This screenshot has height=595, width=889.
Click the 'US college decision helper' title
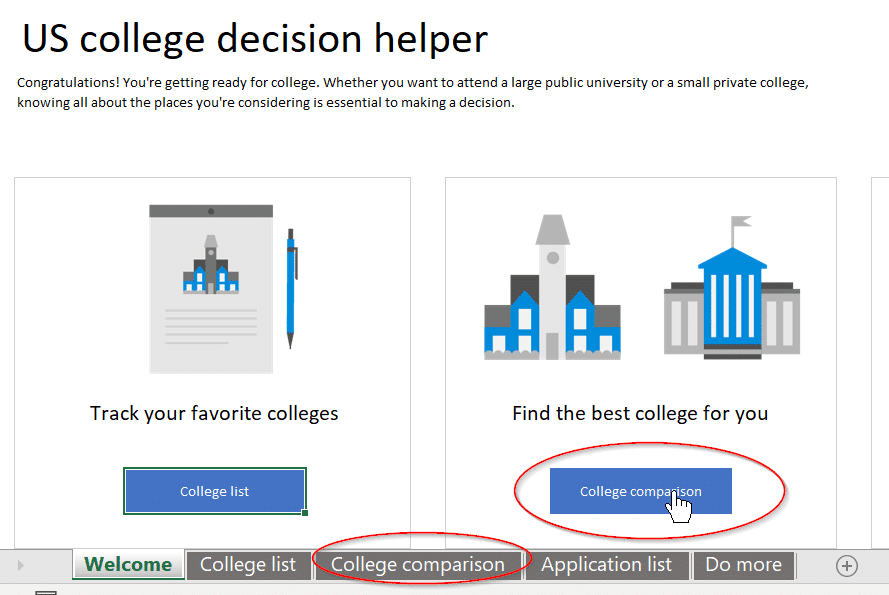click(x=255, y=38)
